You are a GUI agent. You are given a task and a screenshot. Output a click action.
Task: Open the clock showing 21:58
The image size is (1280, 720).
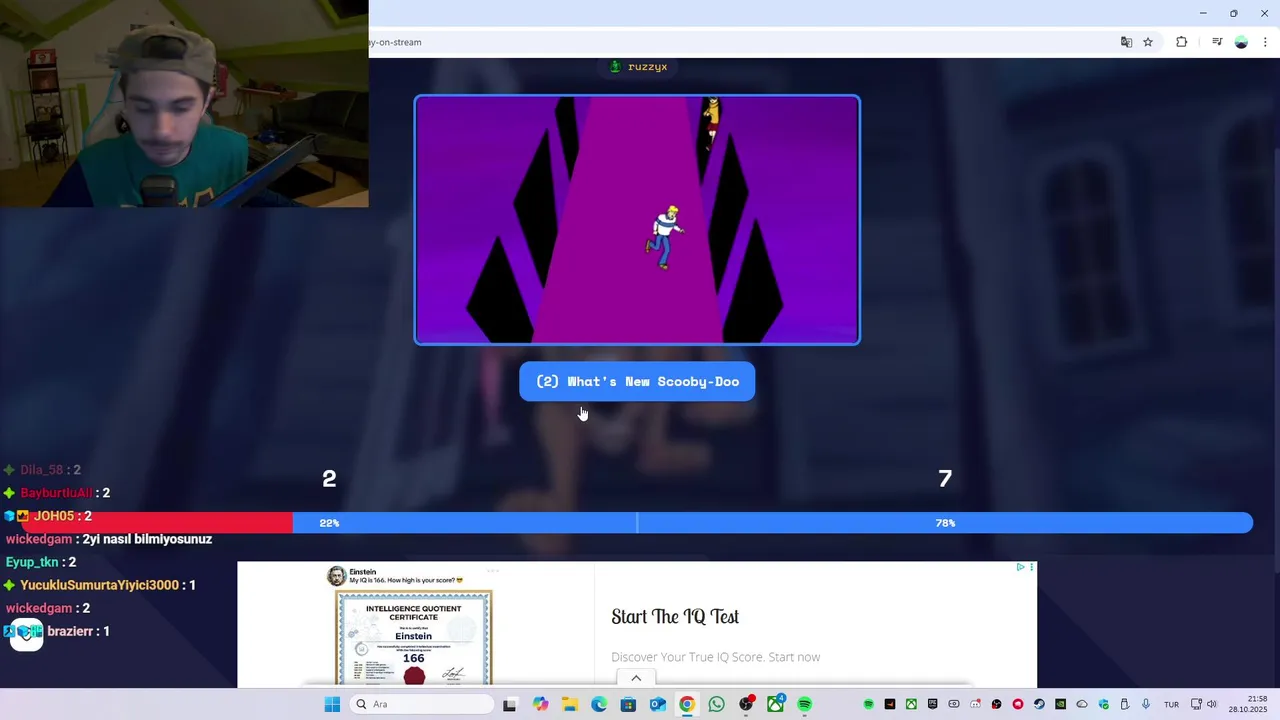click(x=1248, y=704)
